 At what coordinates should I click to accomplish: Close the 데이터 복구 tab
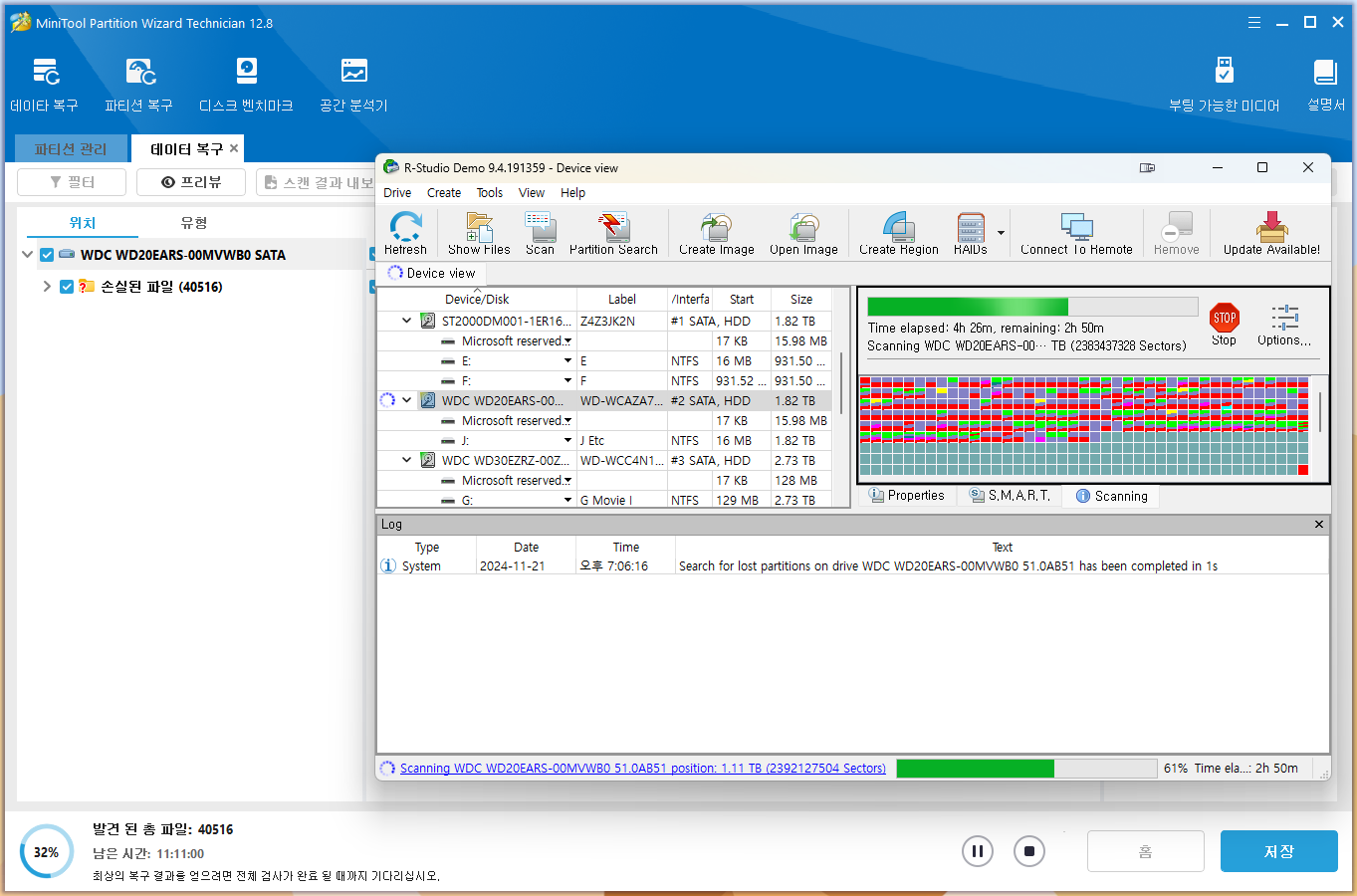point(234,148)
